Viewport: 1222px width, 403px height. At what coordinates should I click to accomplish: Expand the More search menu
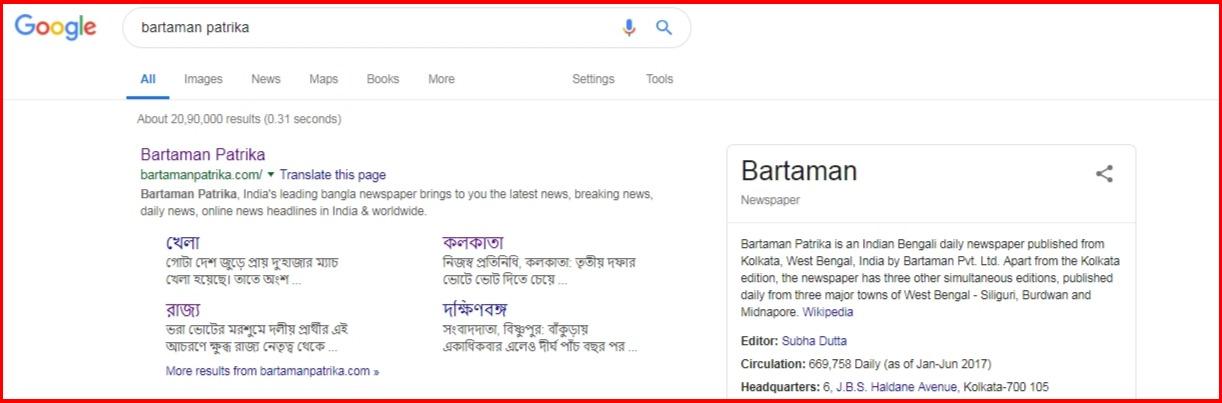(441, 79)
